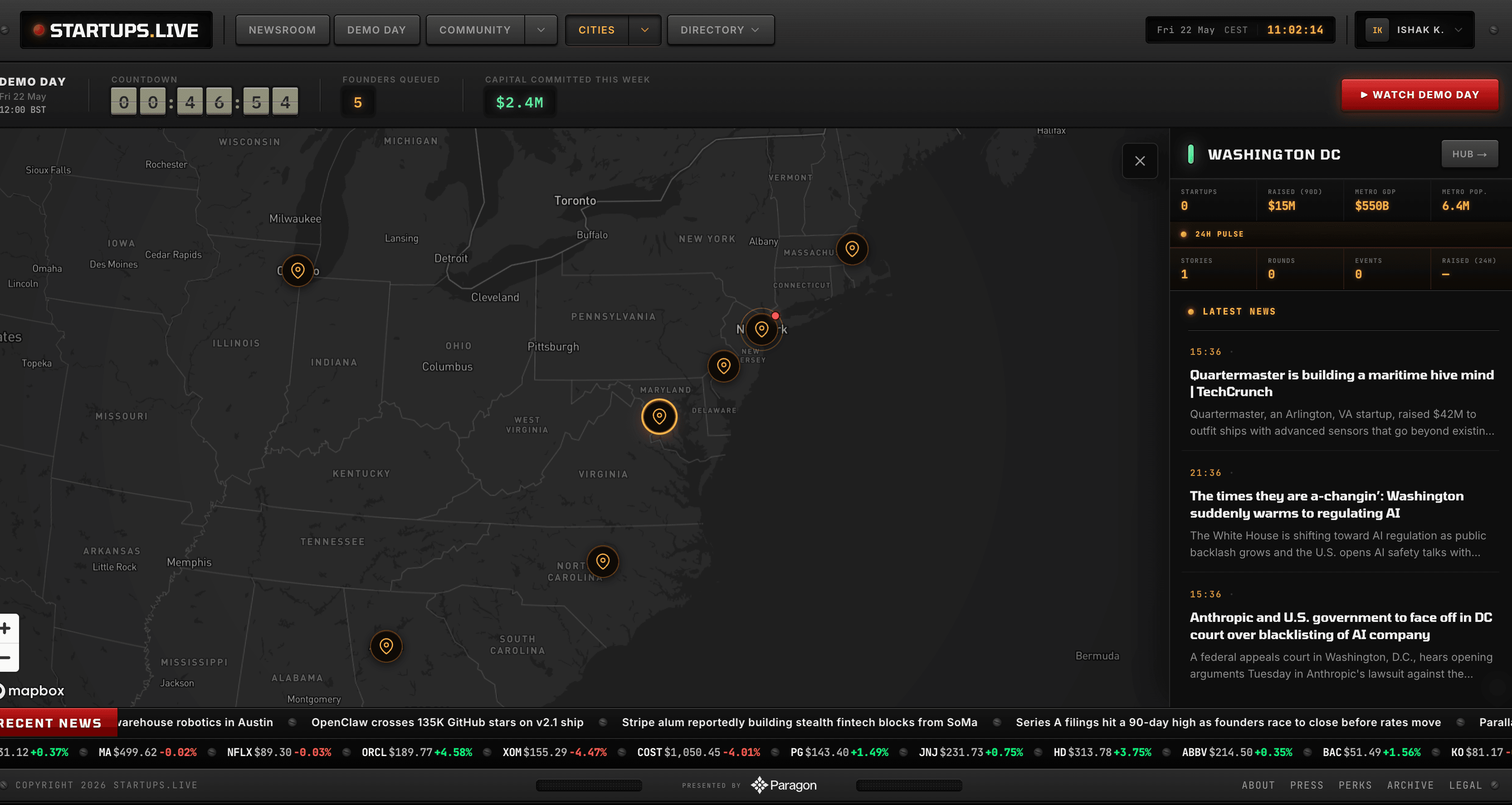Open the New York map pin
Viewport: 1512px width, 805px height.
point(761,329)
